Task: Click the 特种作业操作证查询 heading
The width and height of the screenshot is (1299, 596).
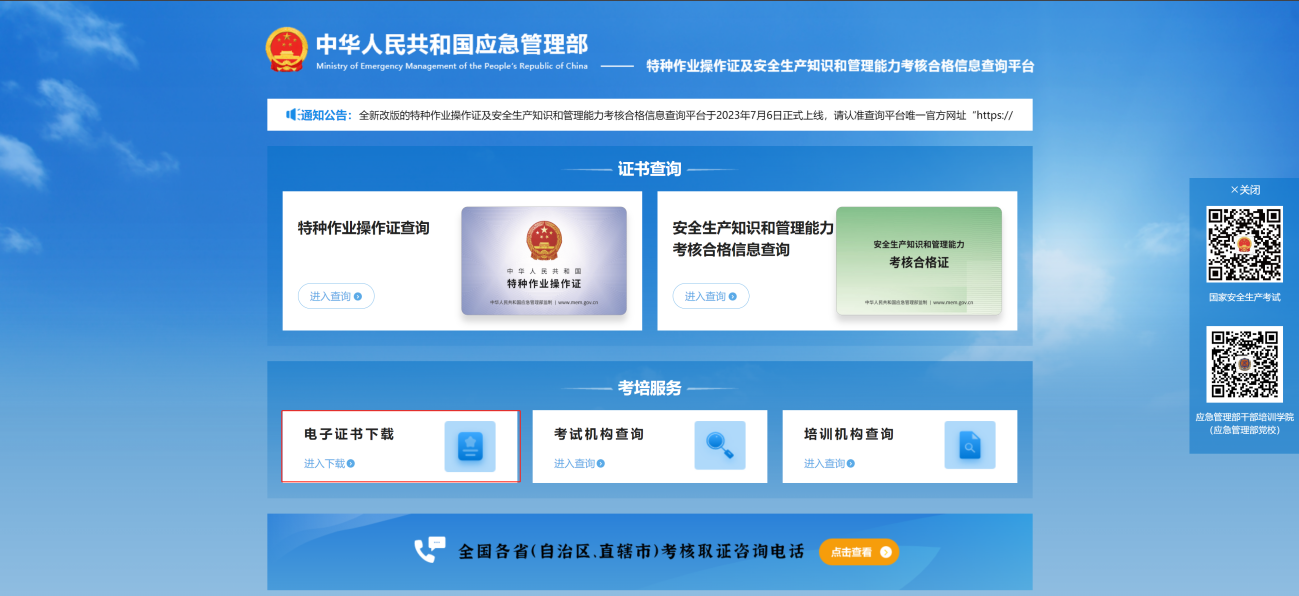Action: (x=364, y=228)
